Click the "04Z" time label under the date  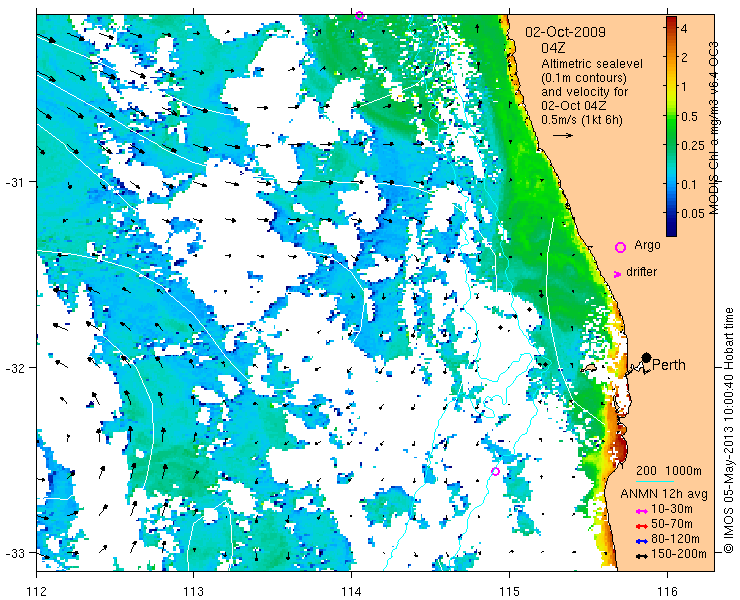coord(554,48)
